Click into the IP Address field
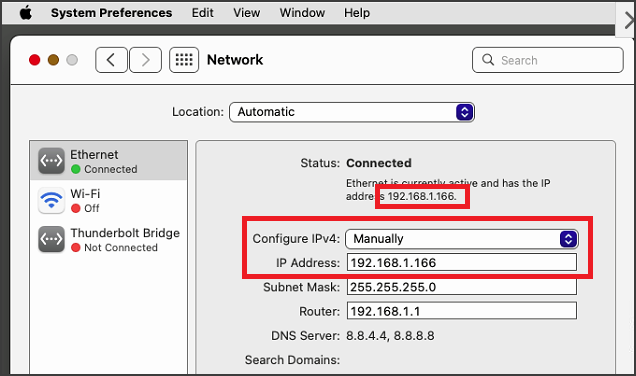Screen dimensions: 636x376 pyautogui.click(x=462, y=262)
